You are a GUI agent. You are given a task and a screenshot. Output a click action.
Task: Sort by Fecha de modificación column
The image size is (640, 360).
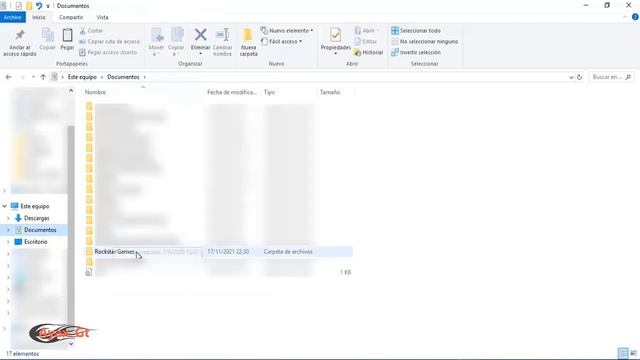[x=232, y=92]
